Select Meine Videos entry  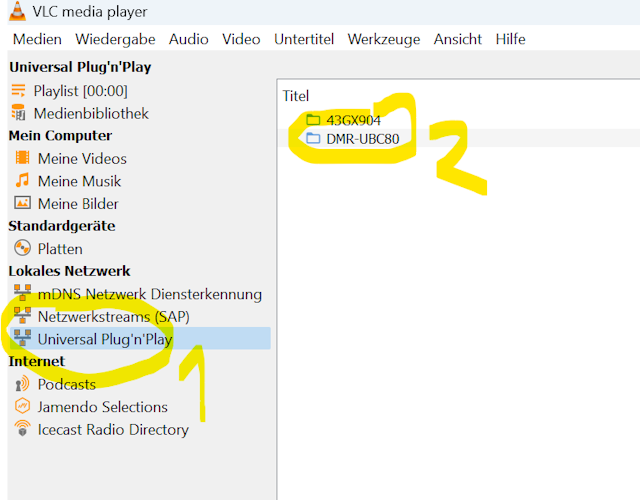(x=82, y=158)
